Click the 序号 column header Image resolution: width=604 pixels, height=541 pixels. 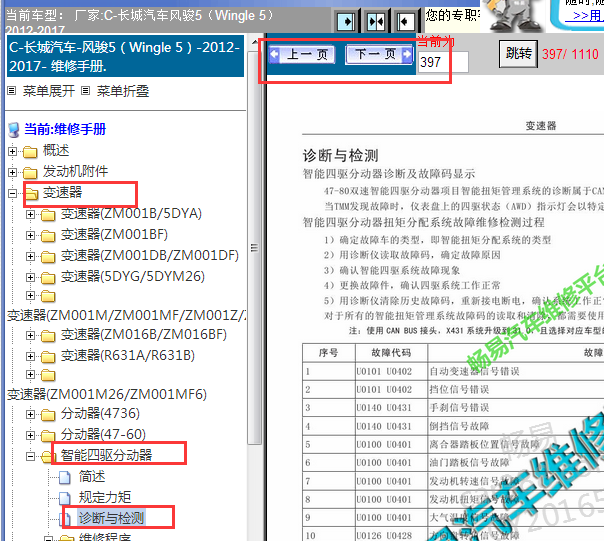coord(328,353)
